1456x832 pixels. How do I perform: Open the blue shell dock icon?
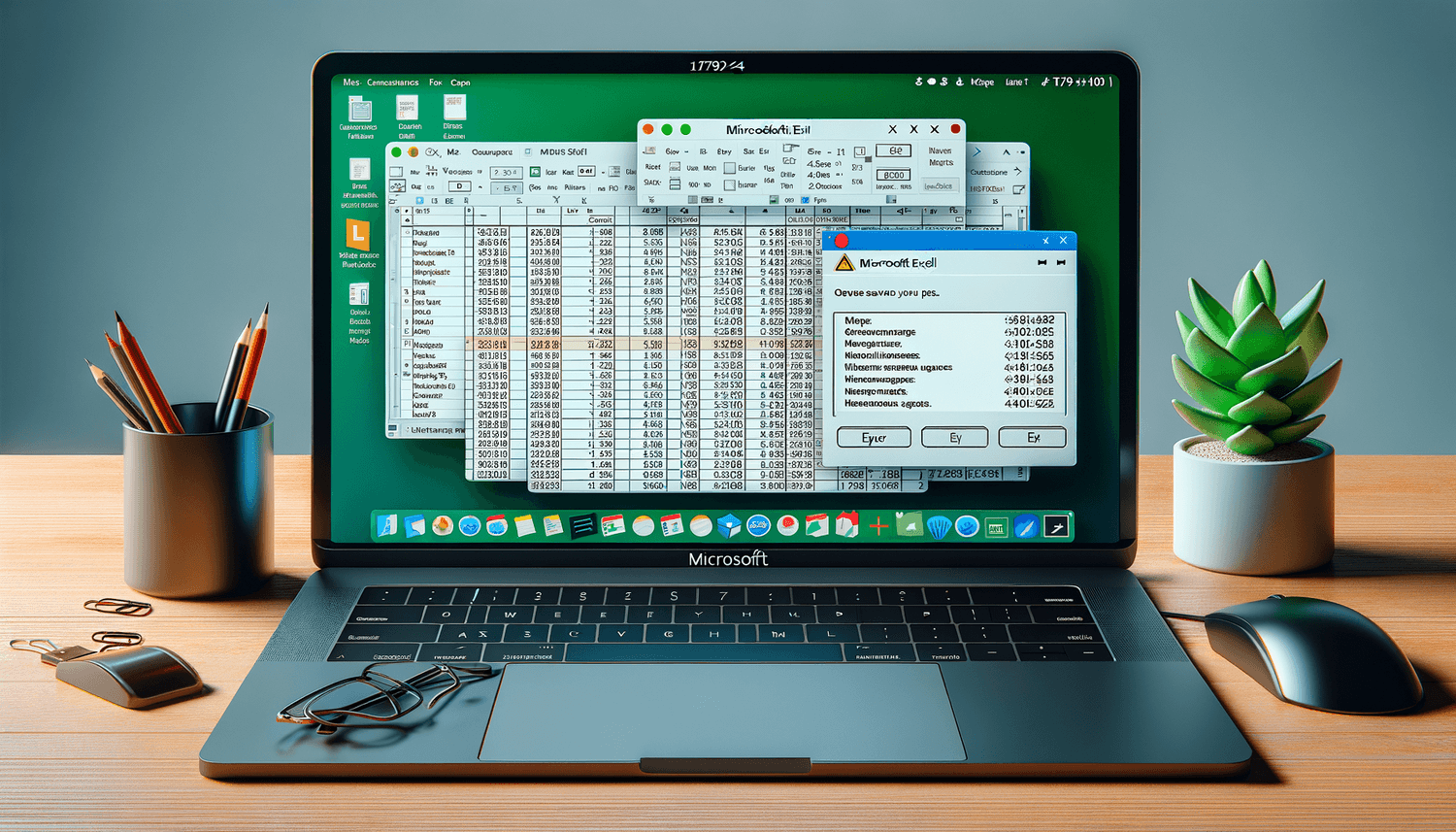click(939, 526)
